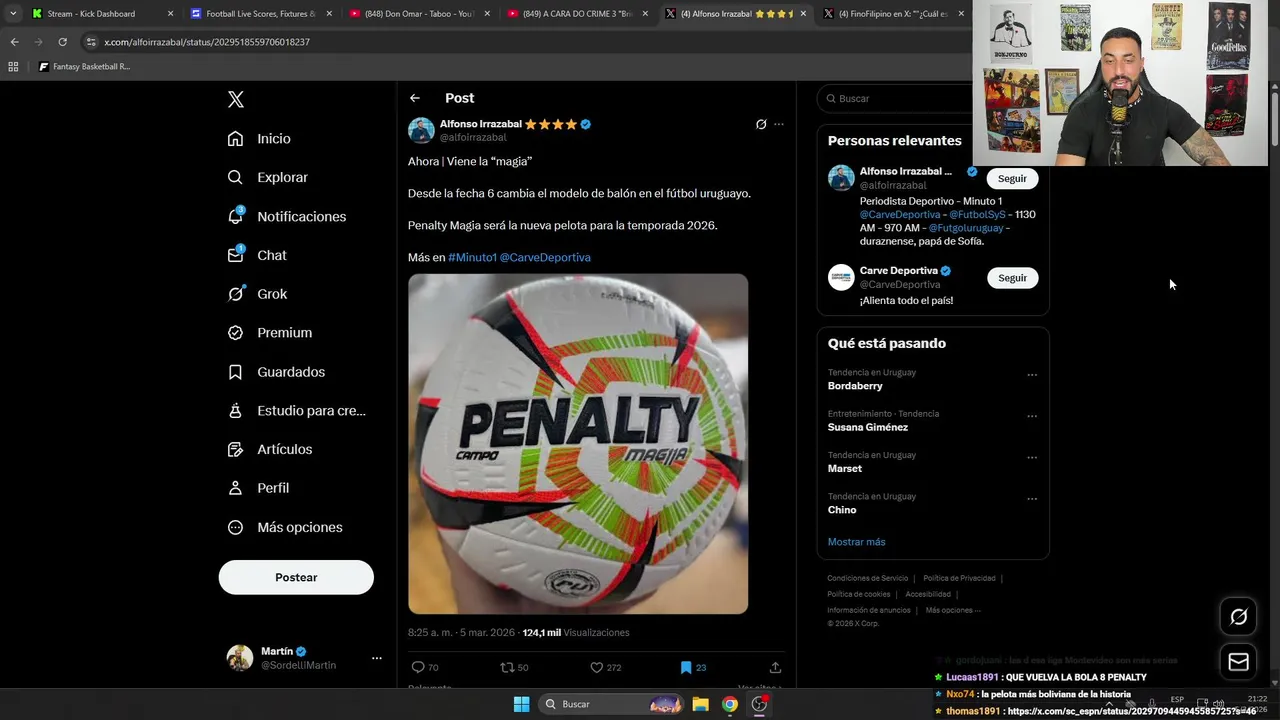
Task: Follow Alfonso Irrazabal with Seguir button
Action: (1012, 178)
